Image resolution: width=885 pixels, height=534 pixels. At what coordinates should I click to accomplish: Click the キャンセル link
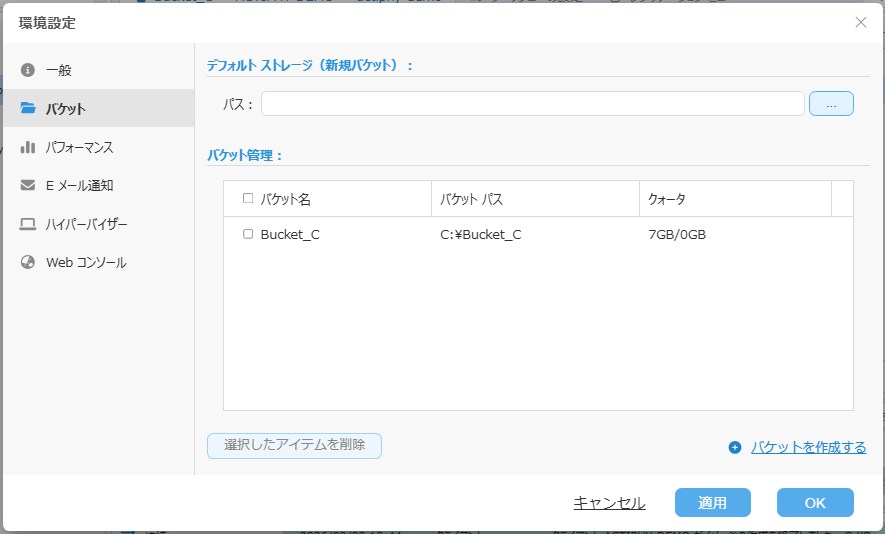point(609,502)
